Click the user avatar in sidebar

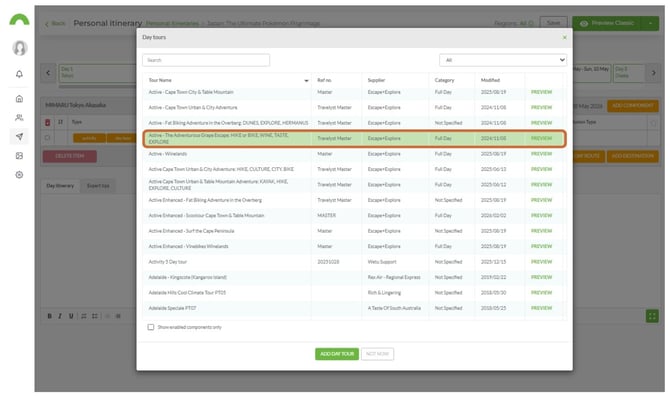pyautogui.click(x=20, y=48)
